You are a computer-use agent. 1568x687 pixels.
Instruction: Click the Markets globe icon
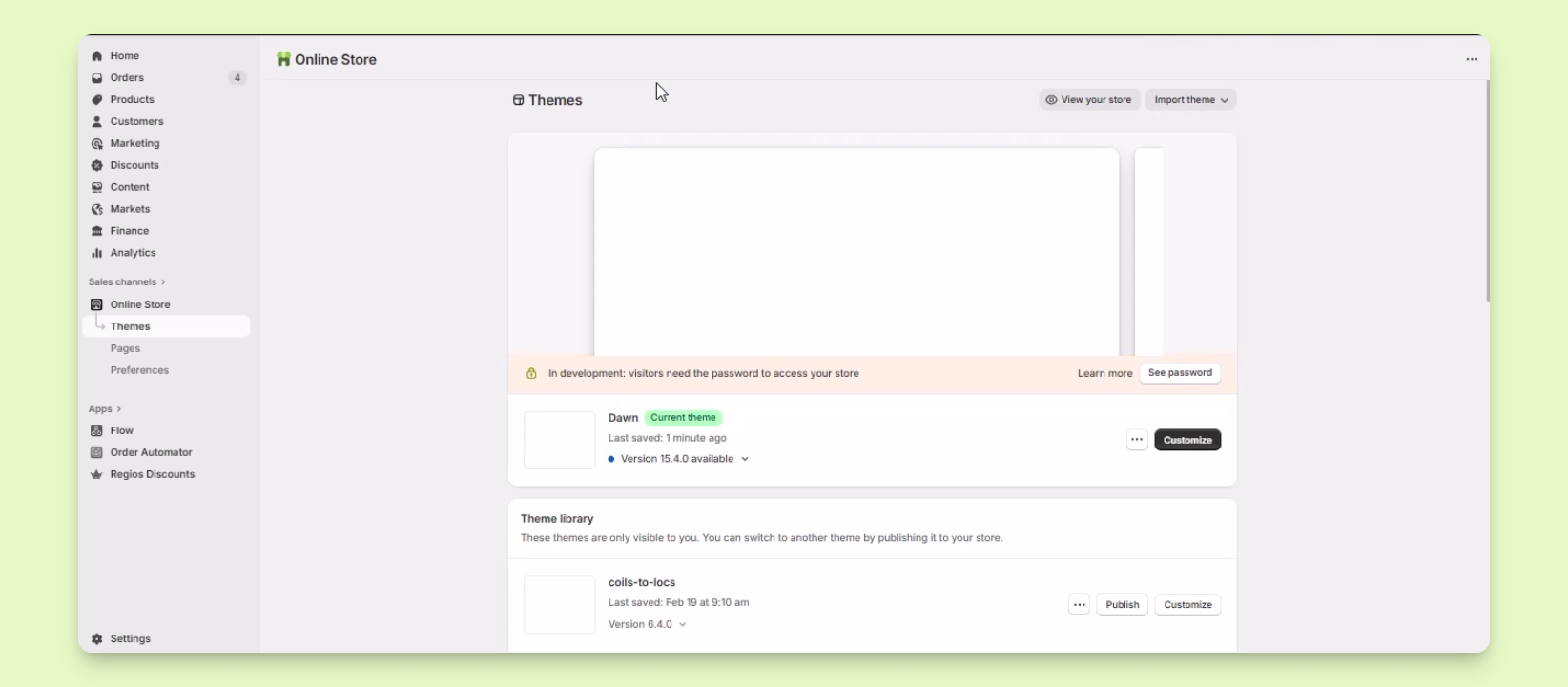96,210
